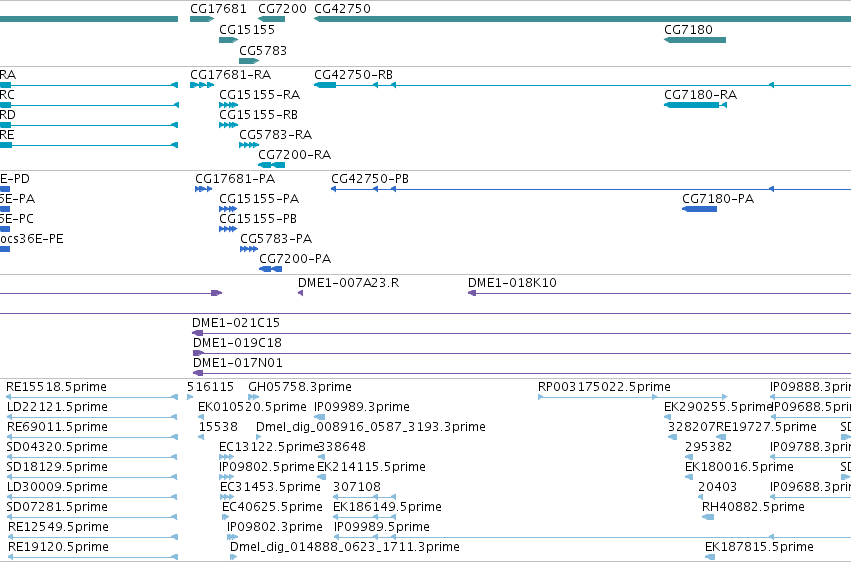Select the CG15155 gene label
This screenshot has width=851, height=562.
click(x=247, y=29)
